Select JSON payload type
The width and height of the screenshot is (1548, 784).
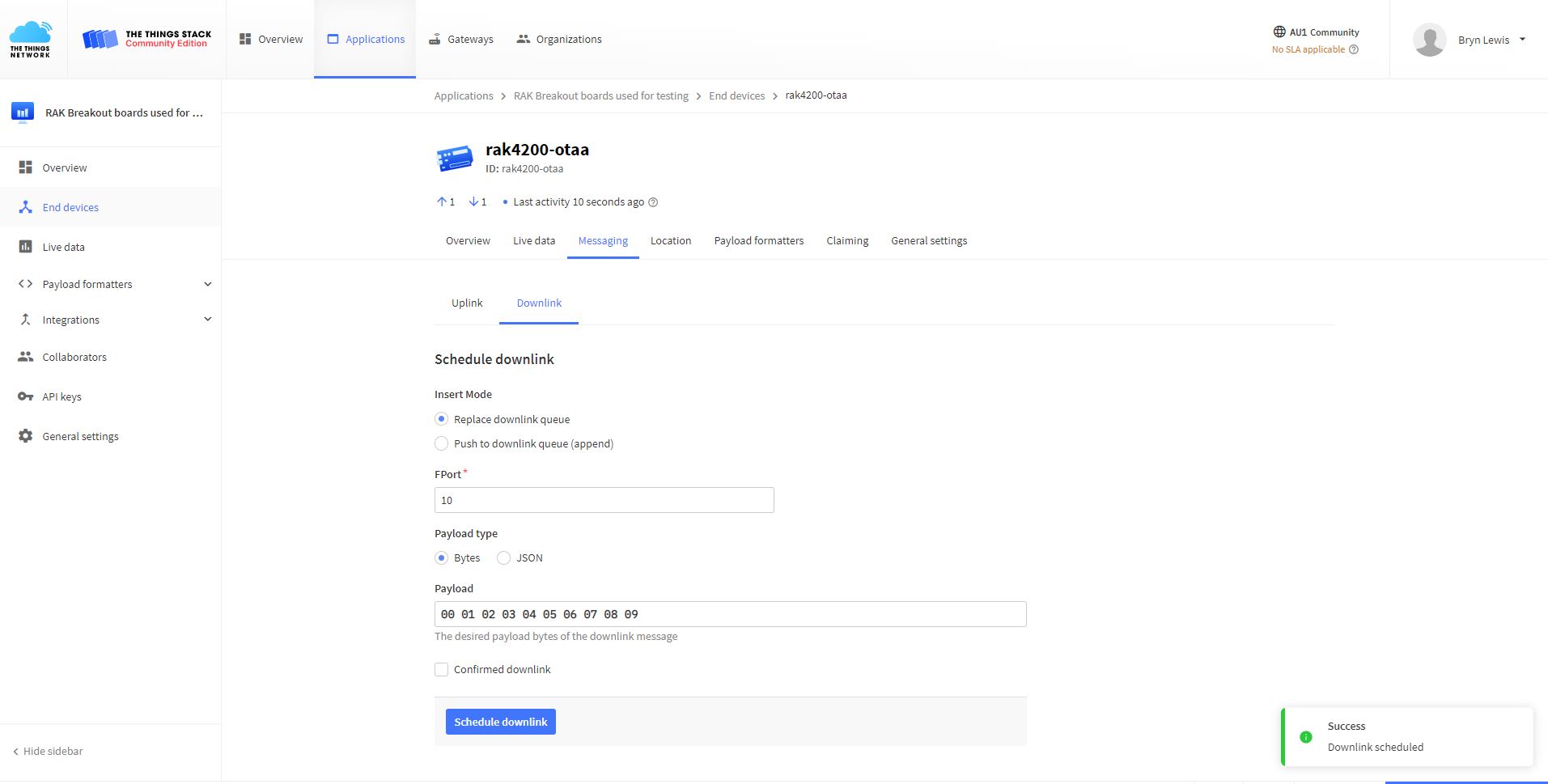click(x=503, y=557)
